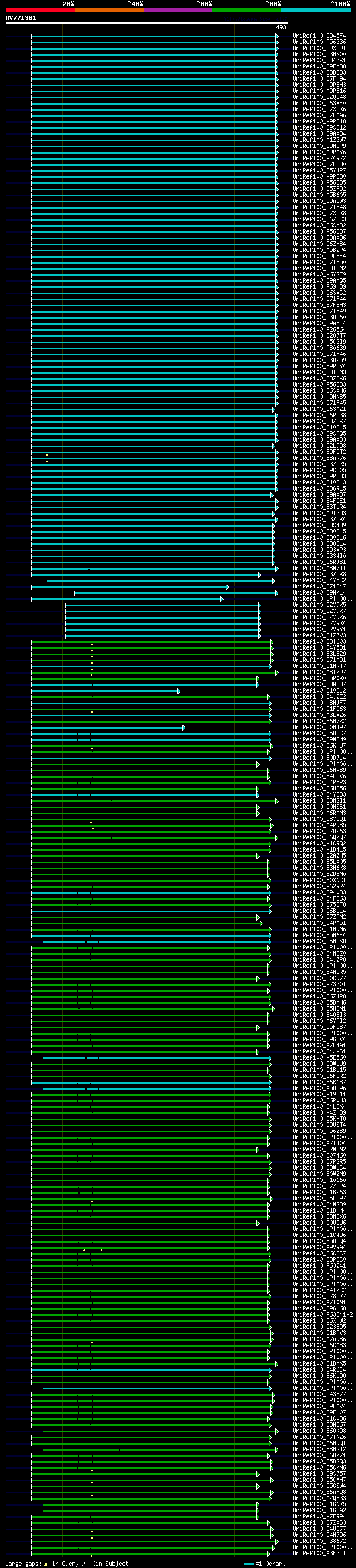Open hit UniRef100_B9FY88

[x=319, y=66]
